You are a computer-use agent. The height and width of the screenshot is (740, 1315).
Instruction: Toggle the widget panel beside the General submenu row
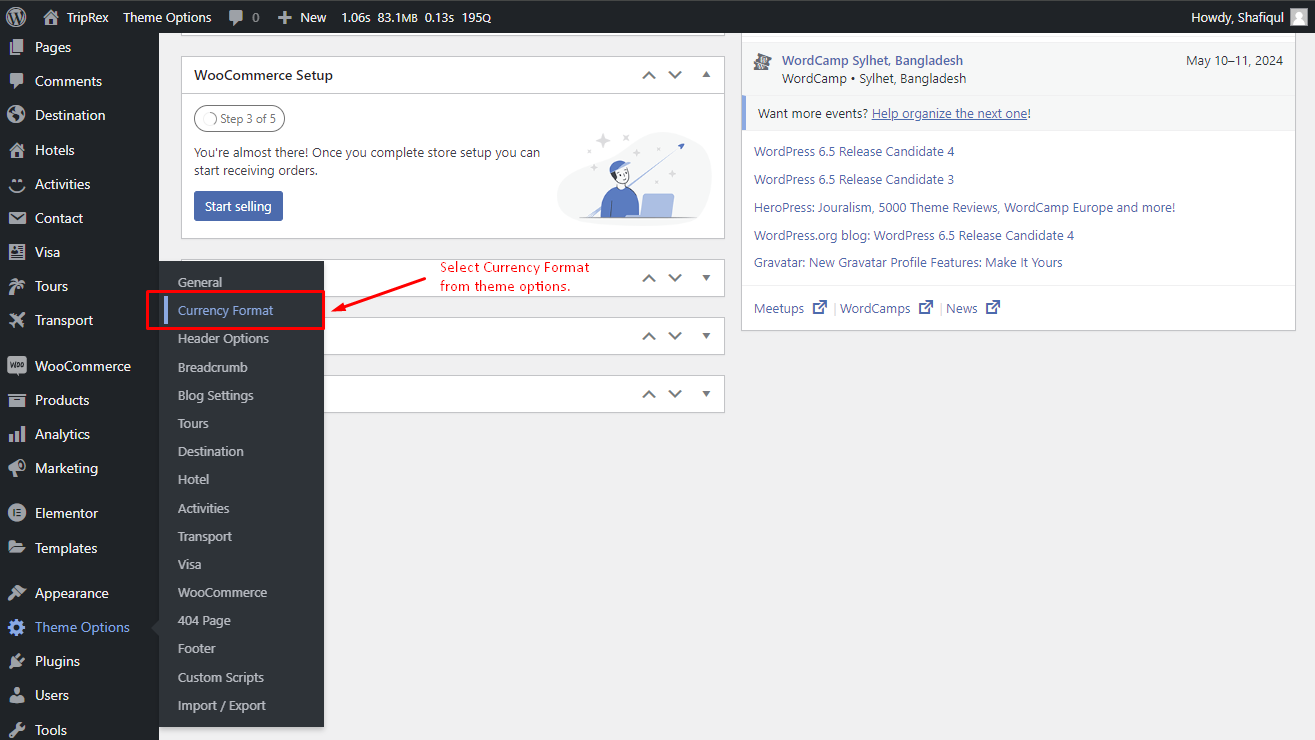coord(707,278)
